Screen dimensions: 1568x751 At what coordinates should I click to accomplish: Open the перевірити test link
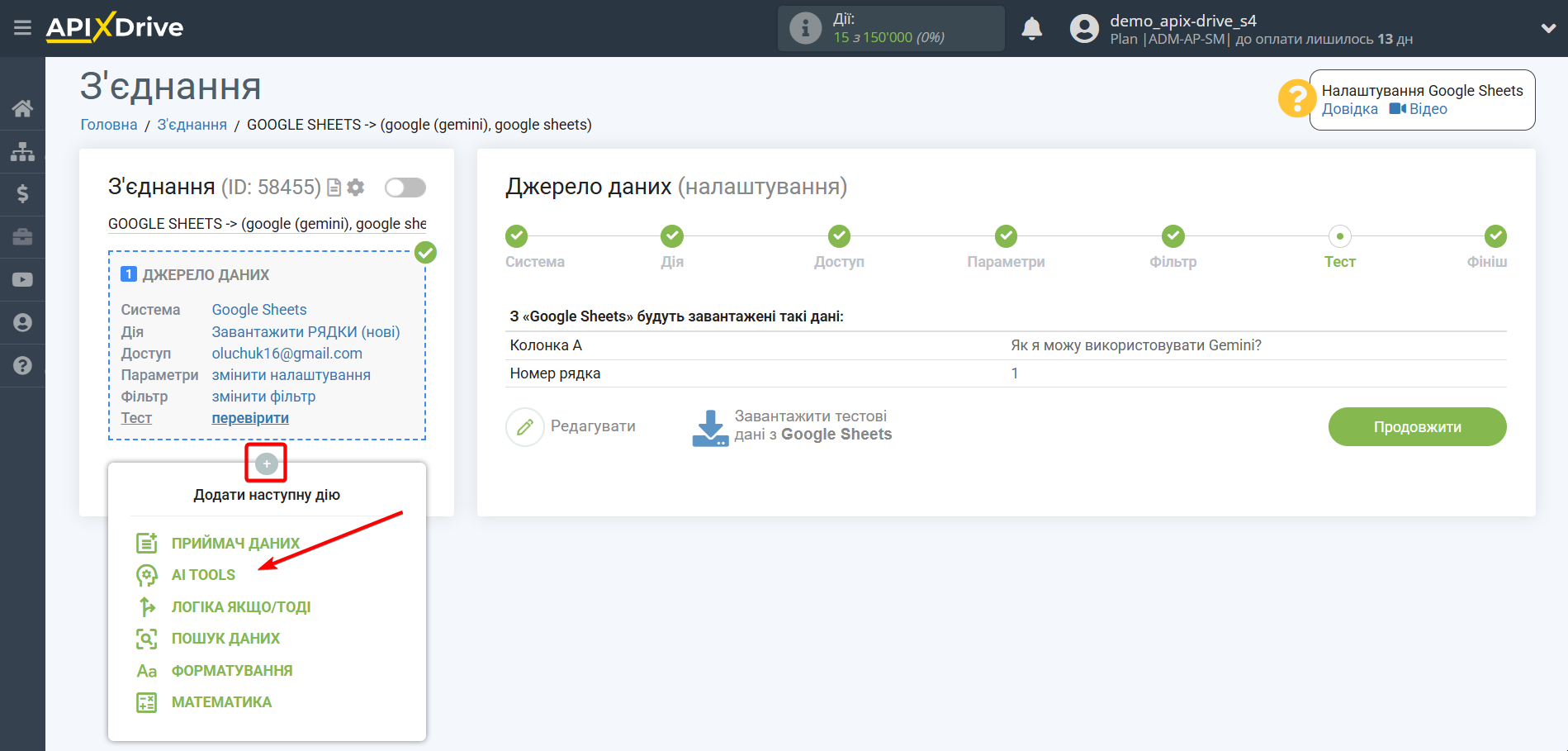(250, 418)
